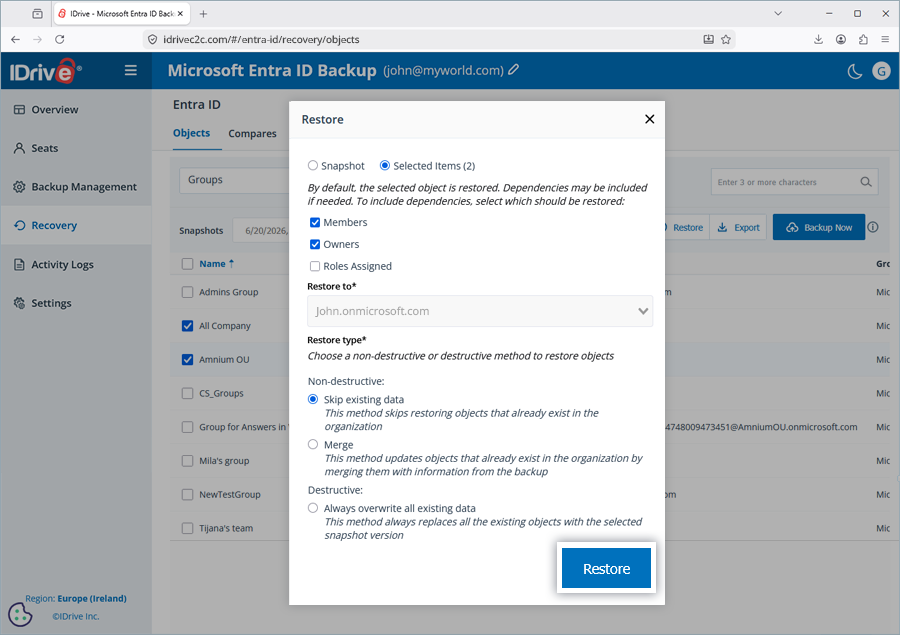Click the IDrive logo
The width and height of the screenshot is (900, 635).
pos(45,71)
